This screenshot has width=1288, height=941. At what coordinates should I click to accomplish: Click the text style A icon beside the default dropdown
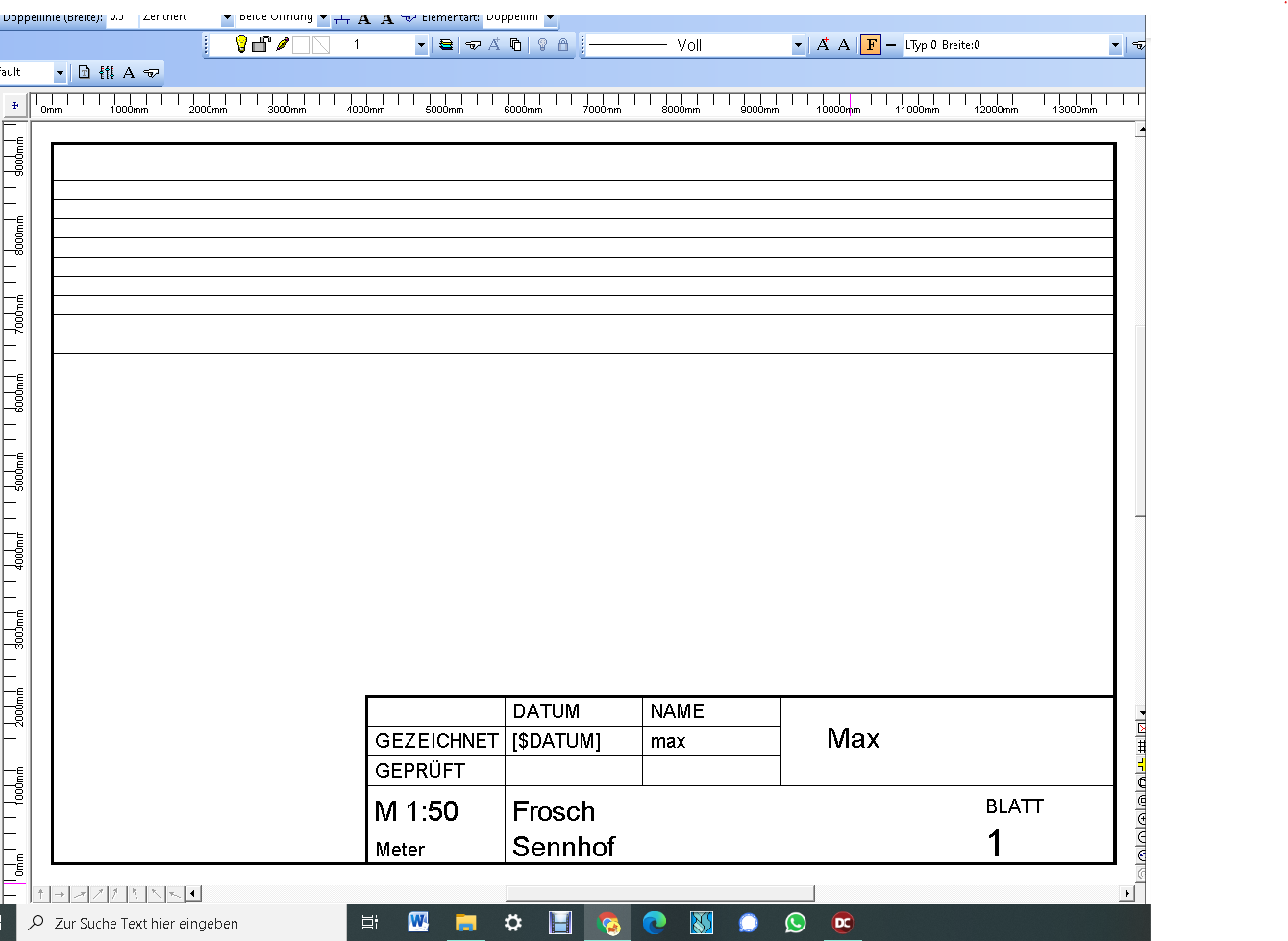[128, 71]
